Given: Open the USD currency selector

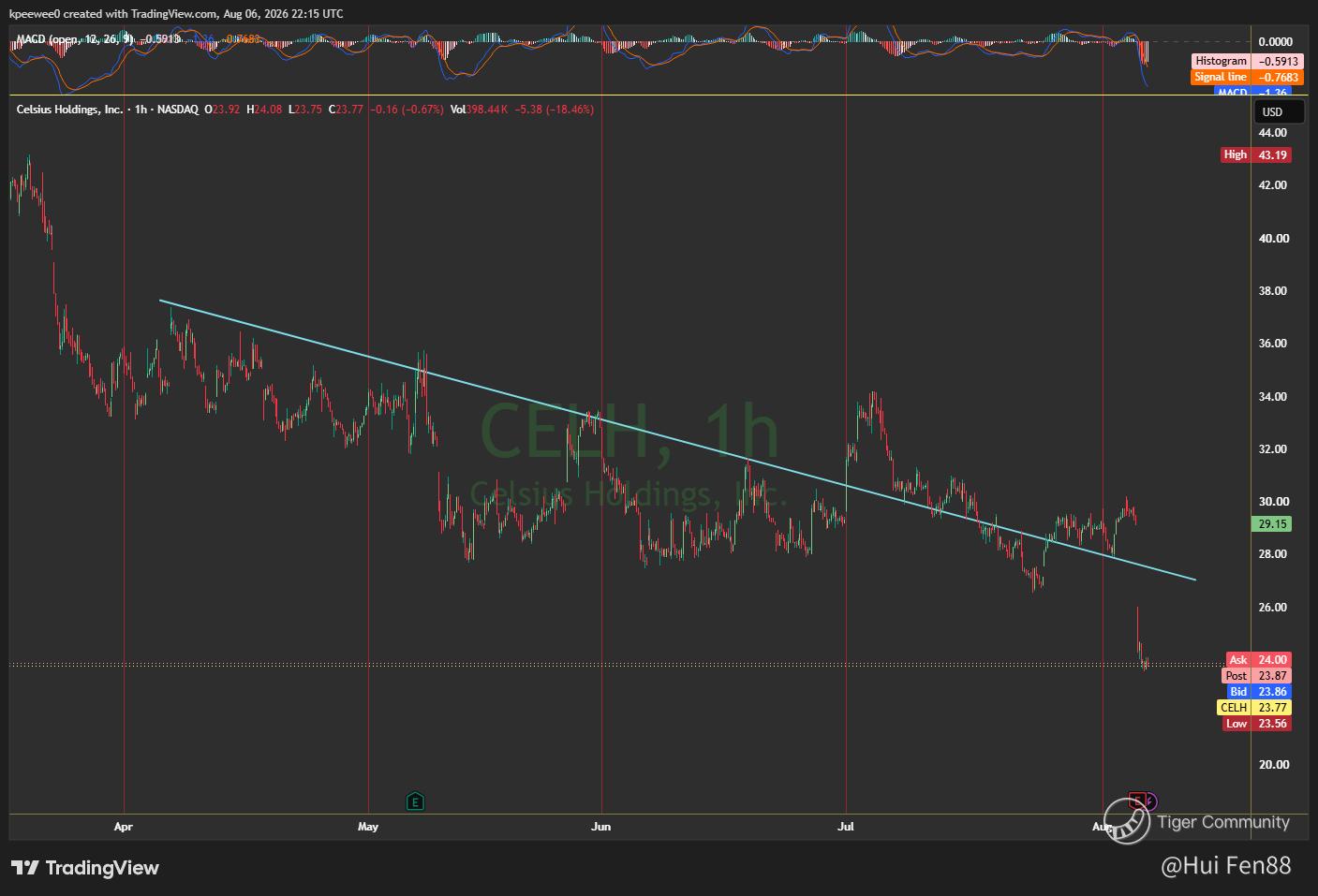Looking at the screenshot, I should pos(1279,112).
